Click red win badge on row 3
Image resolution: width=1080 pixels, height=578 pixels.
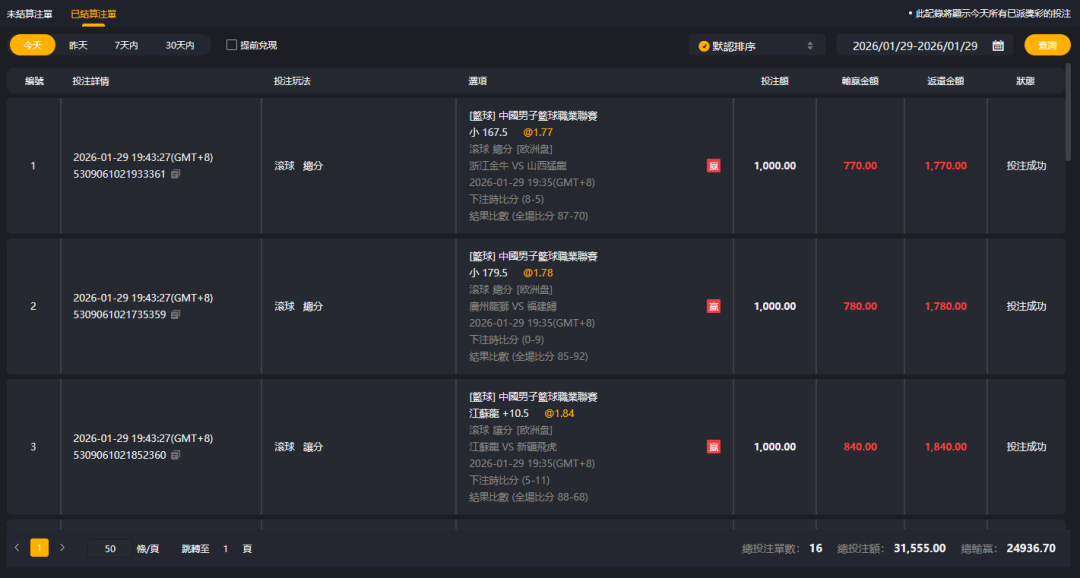click(713, 447)
